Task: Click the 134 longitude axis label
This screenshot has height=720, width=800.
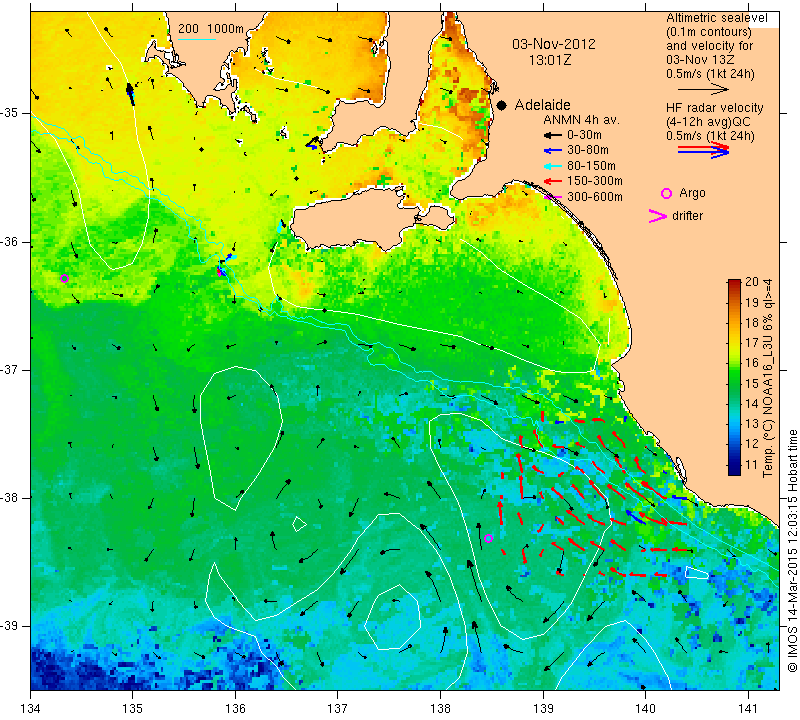Action: pos(31,709)
